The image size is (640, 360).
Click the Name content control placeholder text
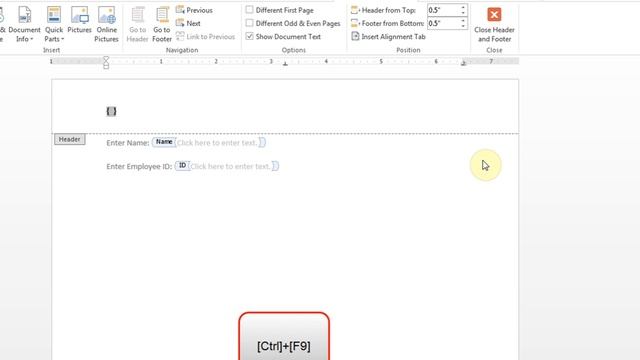pyautogui.click(x=217, y=143)
